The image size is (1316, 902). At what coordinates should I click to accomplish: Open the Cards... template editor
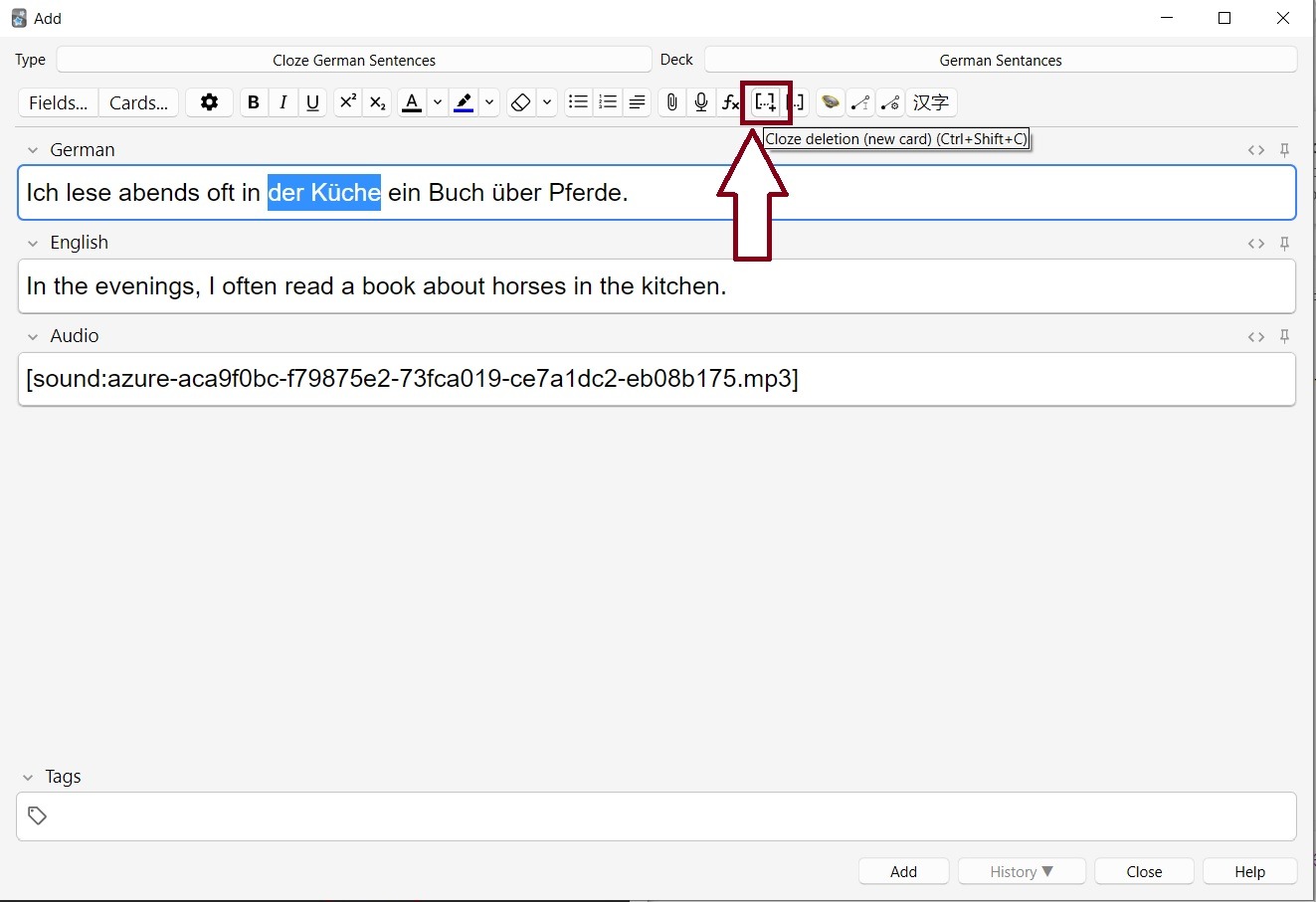pos(138,102)
